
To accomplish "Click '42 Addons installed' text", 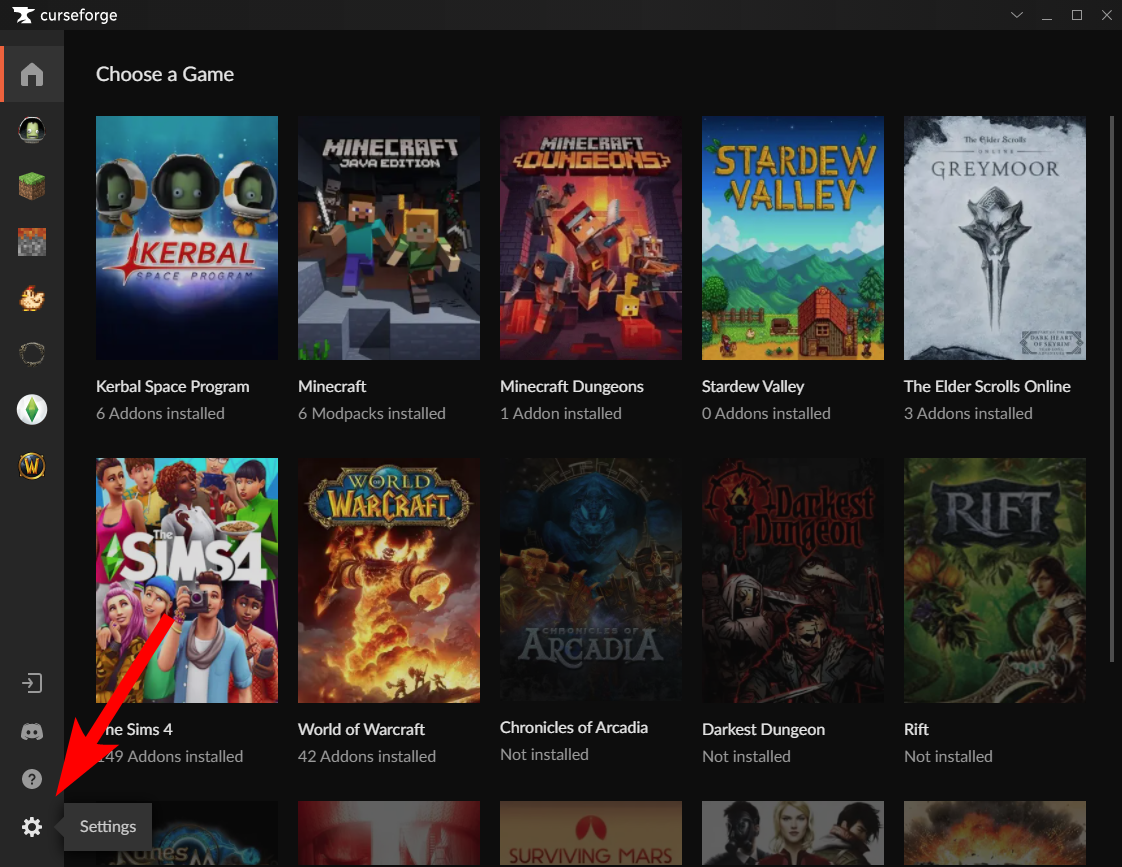I will (x=366, y=756).
